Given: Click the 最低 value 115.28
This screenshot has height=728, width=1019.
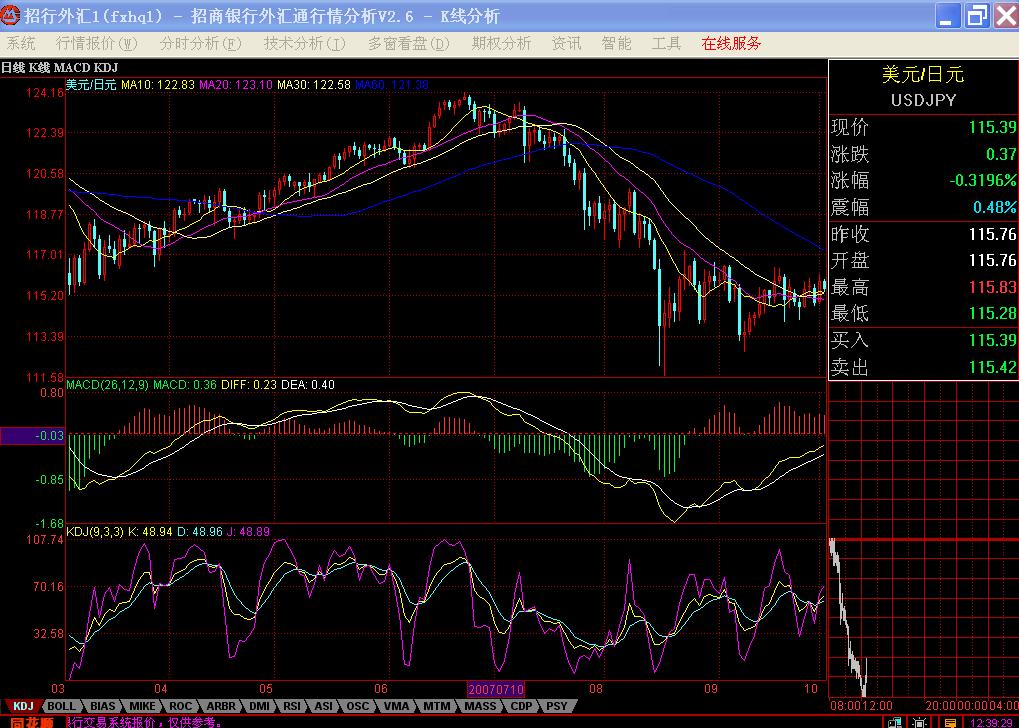Looking at the screenshot, I should click(992, 313).
